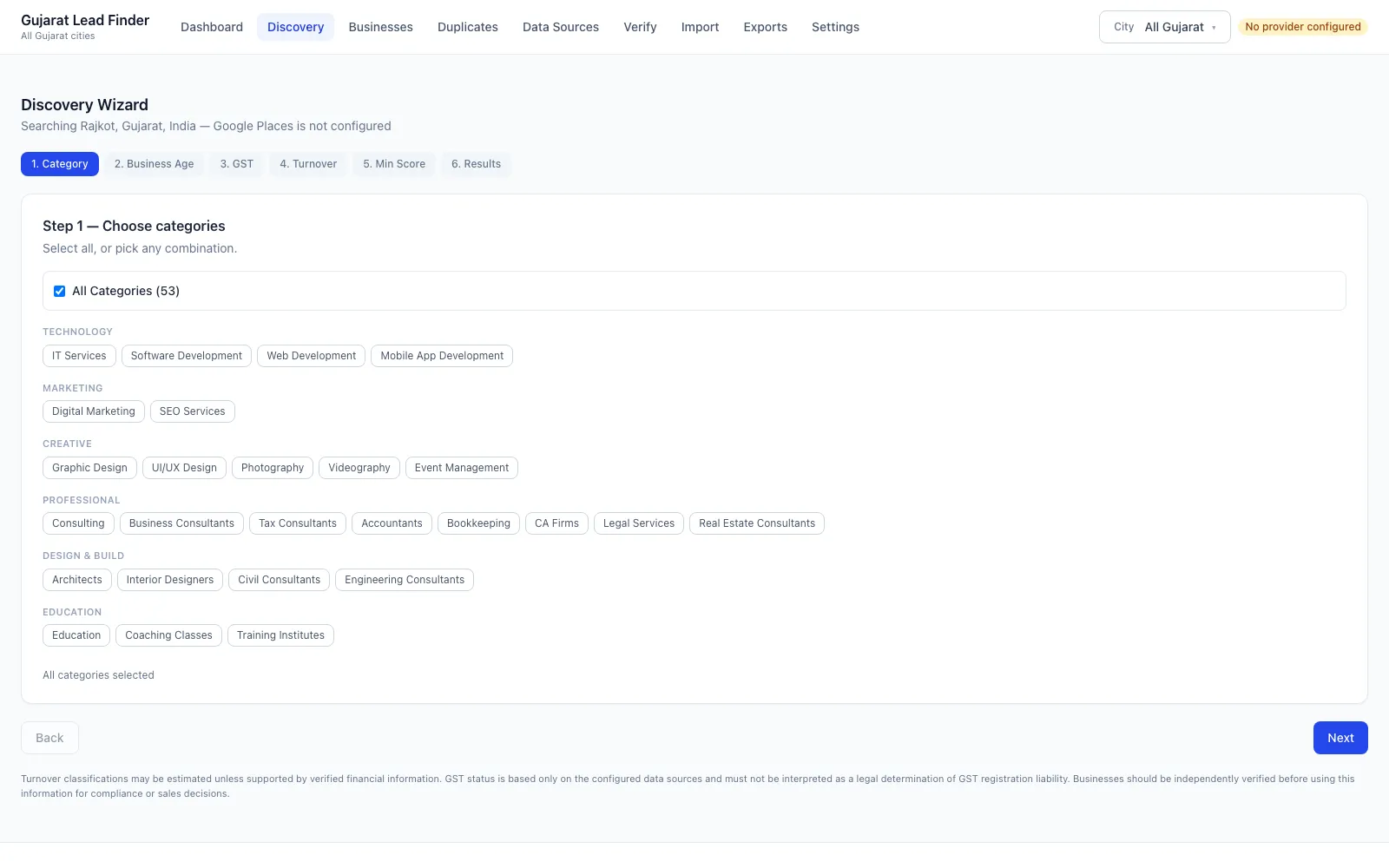Image resolution: width=1389 pixels, height=868 pixels.
Task: Select the Tax Consultants chip
Action: [x=298, y=523]
